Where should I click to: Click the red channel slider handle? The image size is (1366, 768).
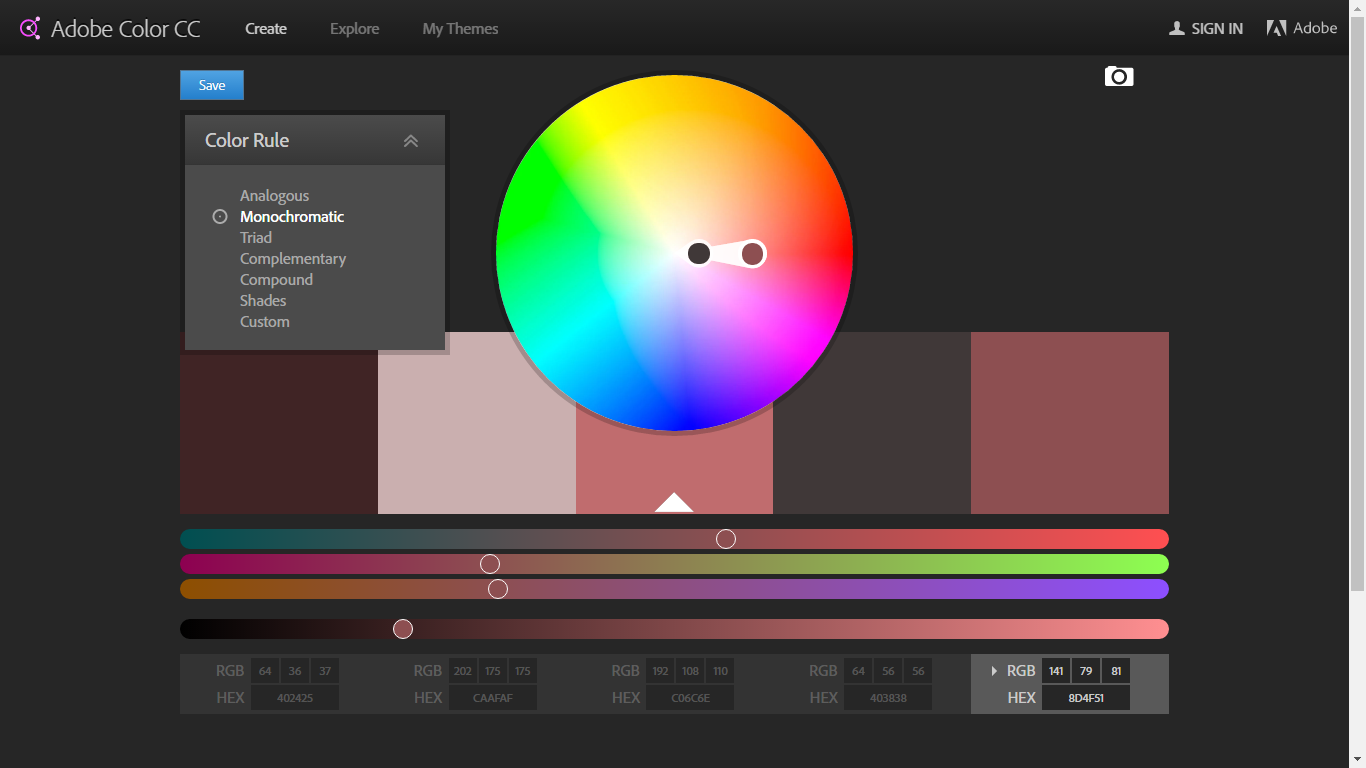pyautogui.click(x=726, y=539)
